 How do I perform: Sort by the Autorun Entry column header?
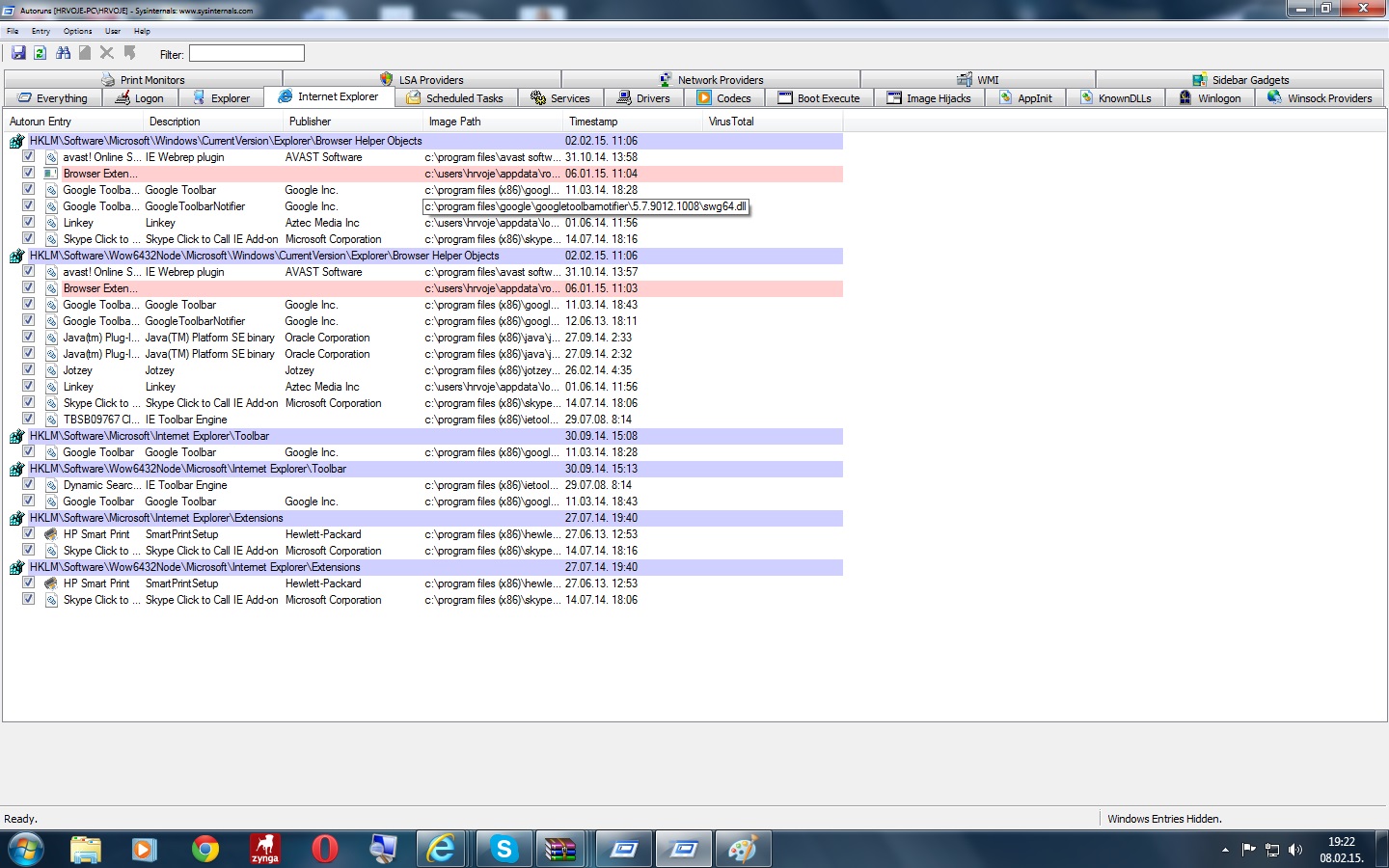(x=74, y=122)
